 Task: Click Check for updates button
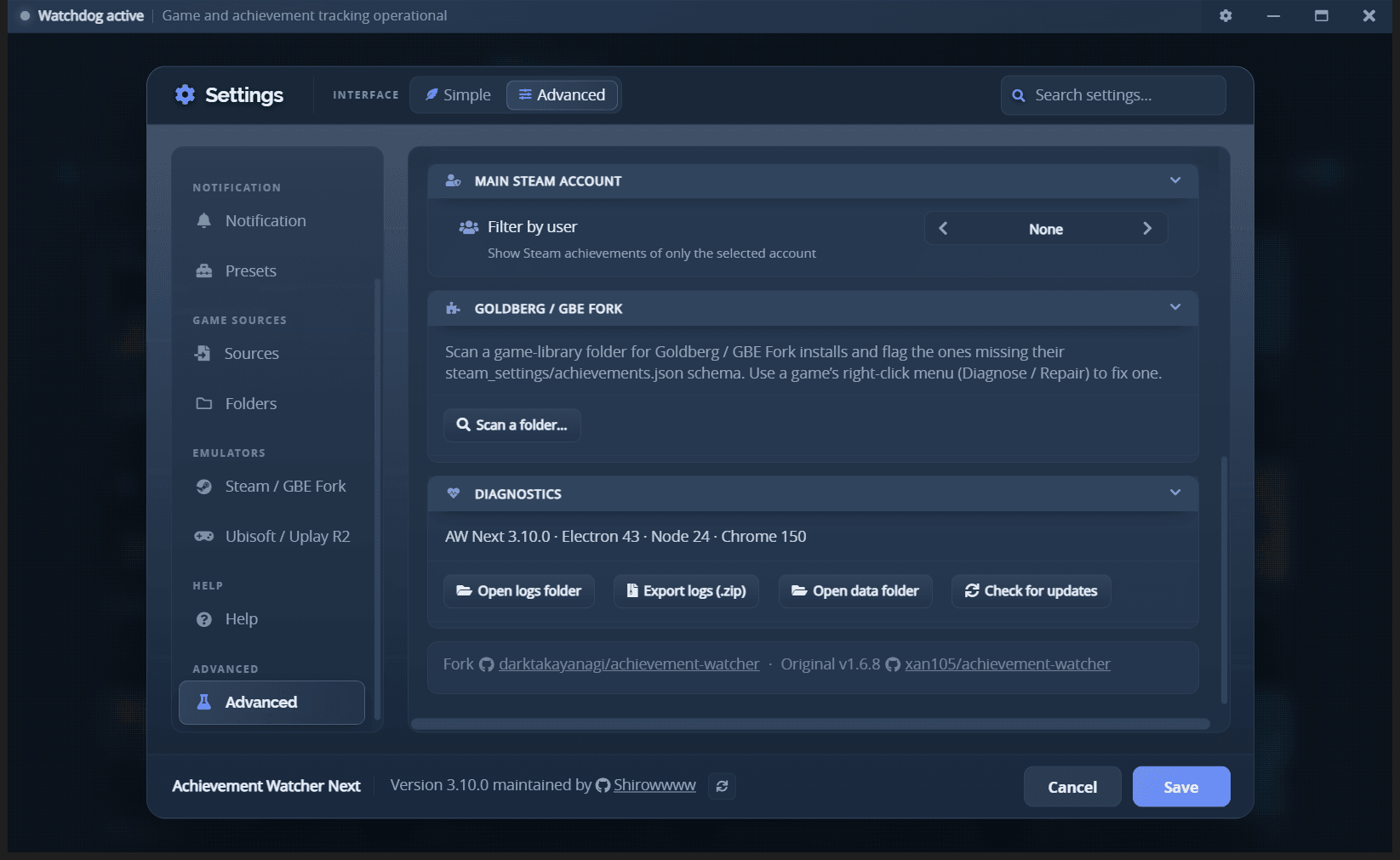click(x=1031, y=590)
